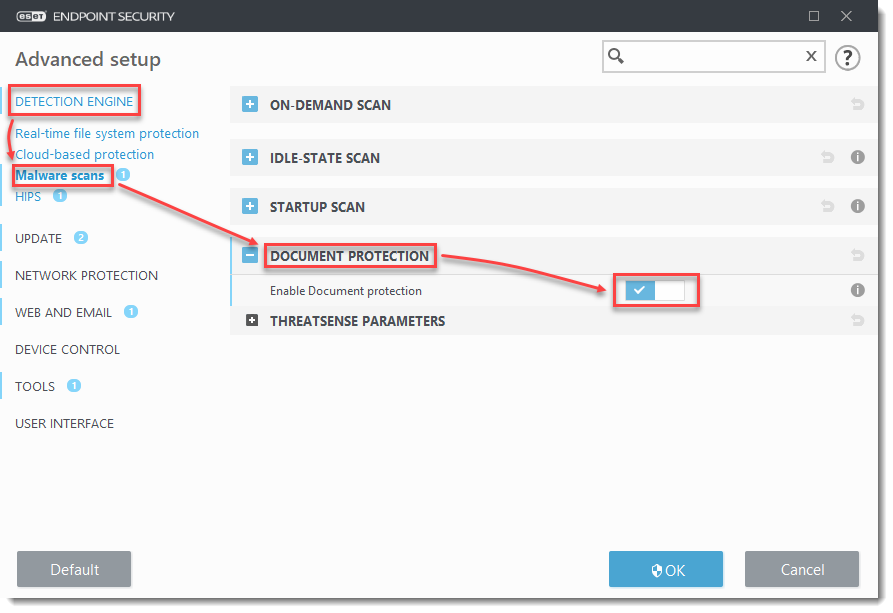Open the Network Protection section
Image resolution: width=893 pixels, height=613 pixels.
point(86,275)
